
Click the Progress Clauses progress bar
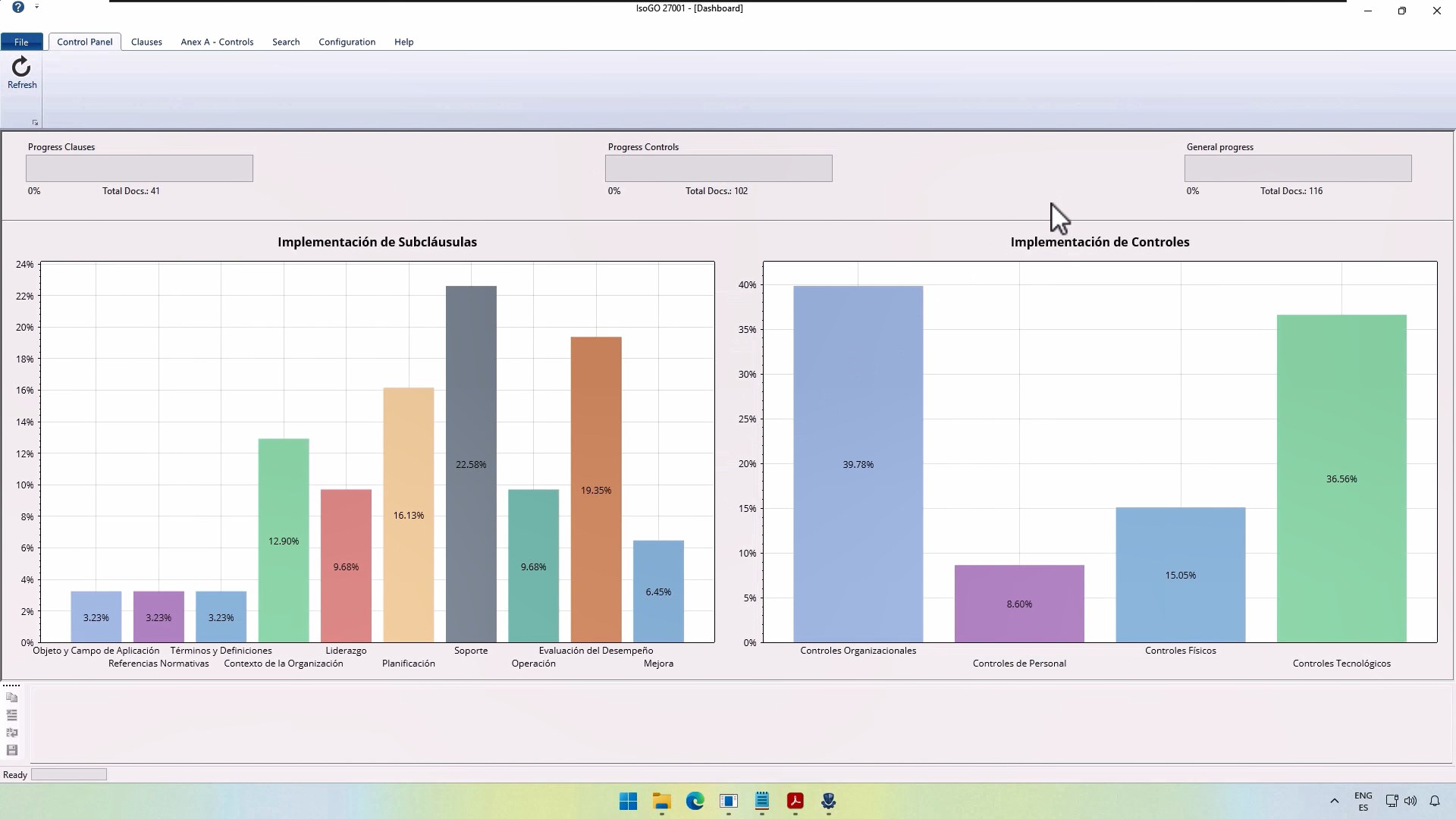coord(140,168)
